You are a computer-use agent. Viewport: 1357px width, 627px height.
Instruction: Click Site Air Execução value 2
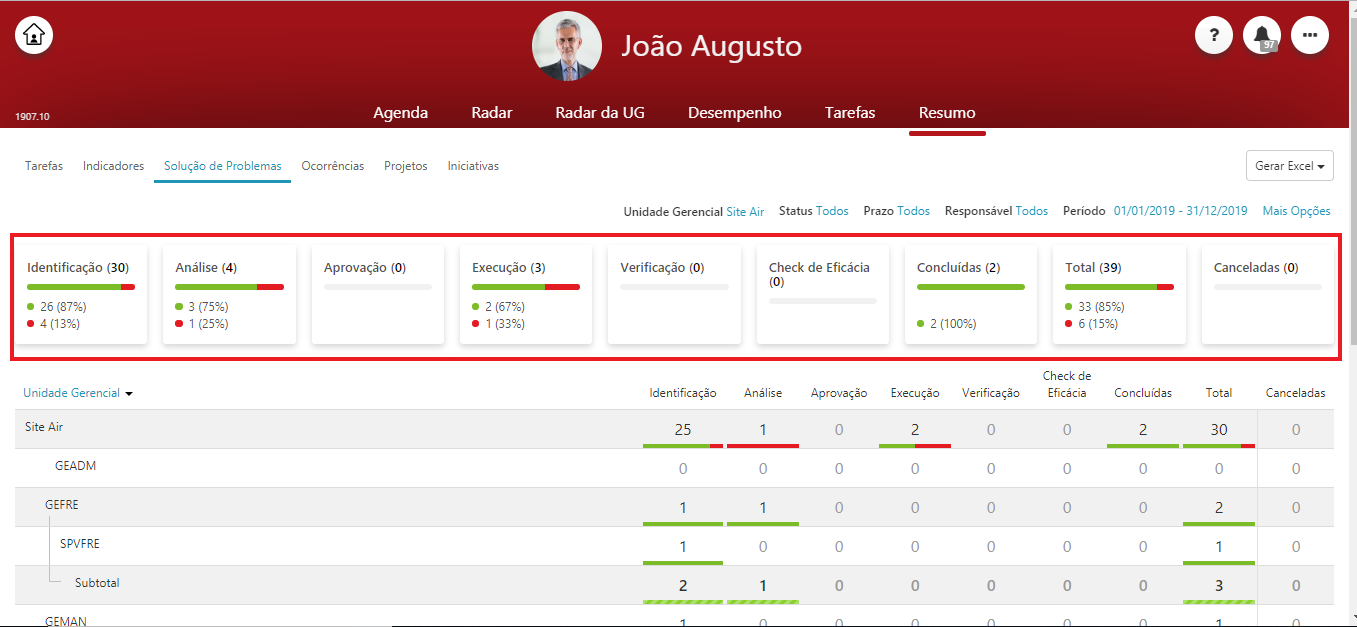click(915, 430)
